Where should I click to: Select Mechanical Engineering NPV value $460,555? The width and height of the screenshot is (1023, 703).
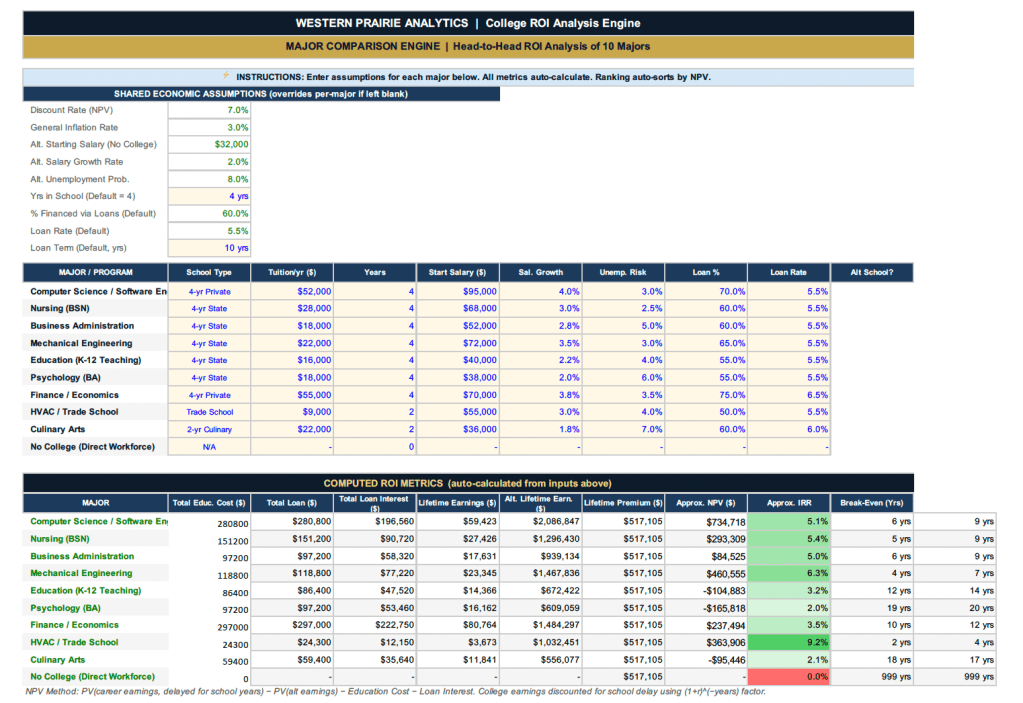pyautogui.click(x=706, y=574)
